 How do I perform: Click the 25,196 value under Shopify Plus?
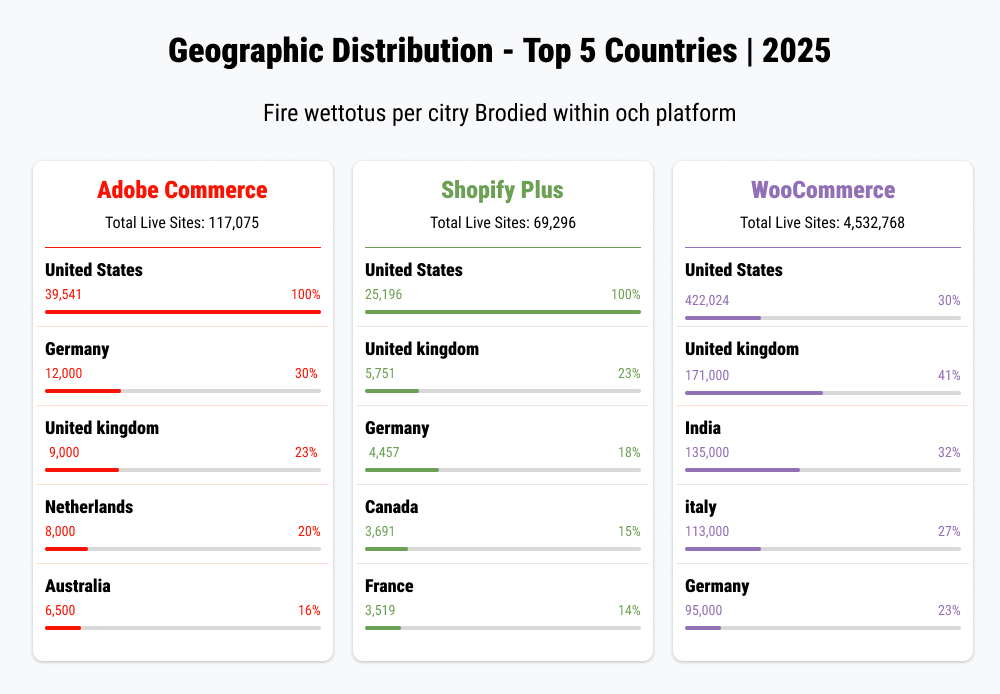point(384,295)
